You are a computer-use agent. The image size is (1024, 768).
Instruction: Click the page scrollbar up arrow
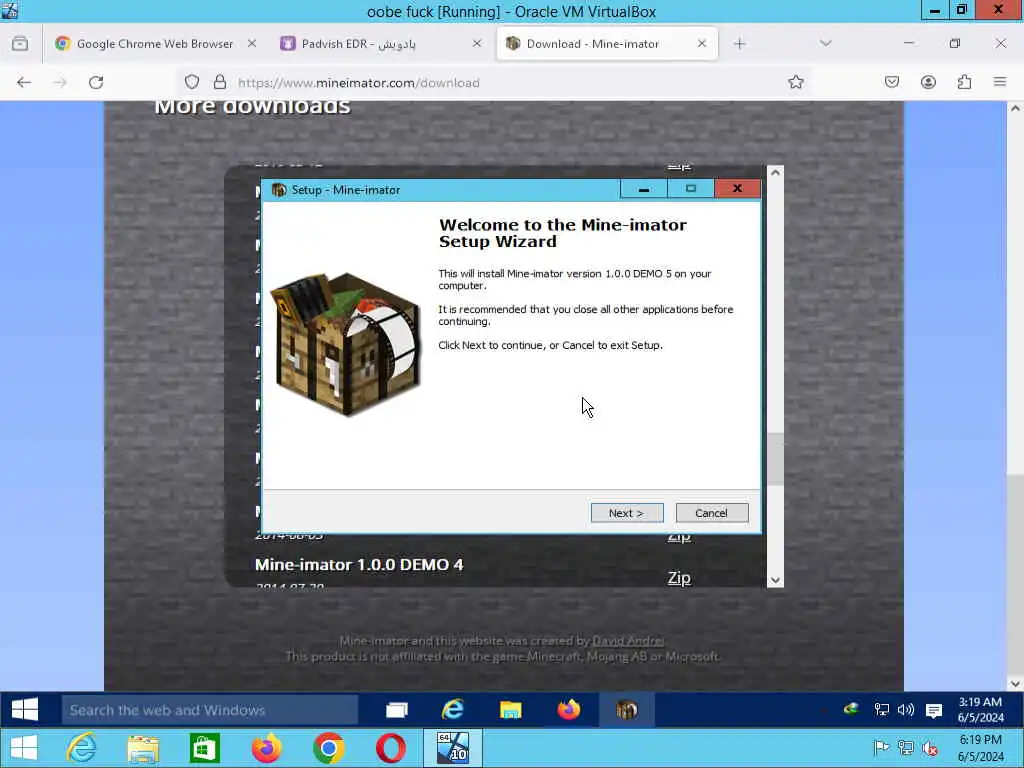1015,109
